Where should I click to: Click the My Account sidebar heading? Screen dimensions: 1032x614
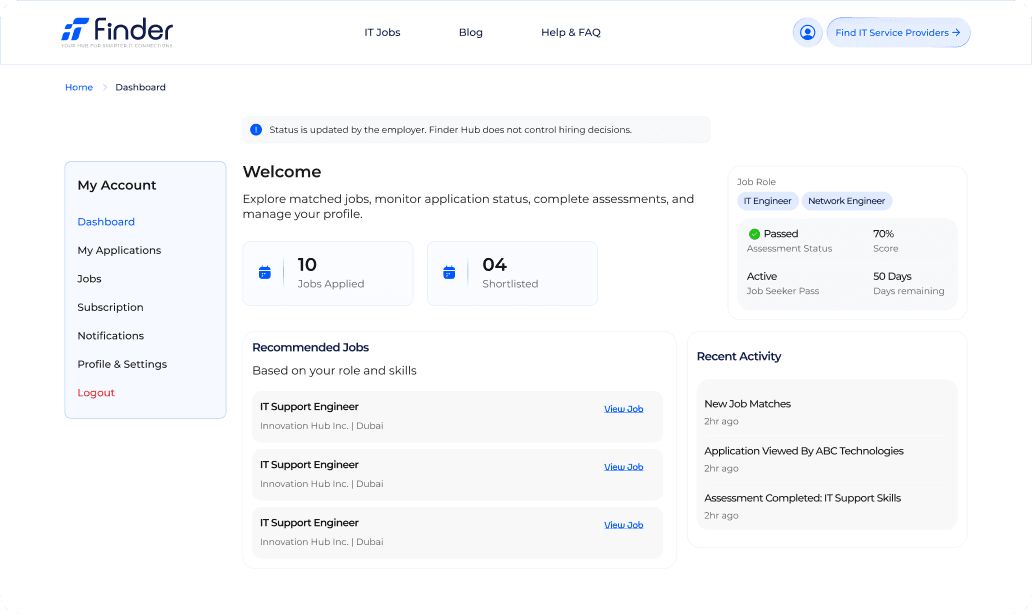tap(117, 185)
